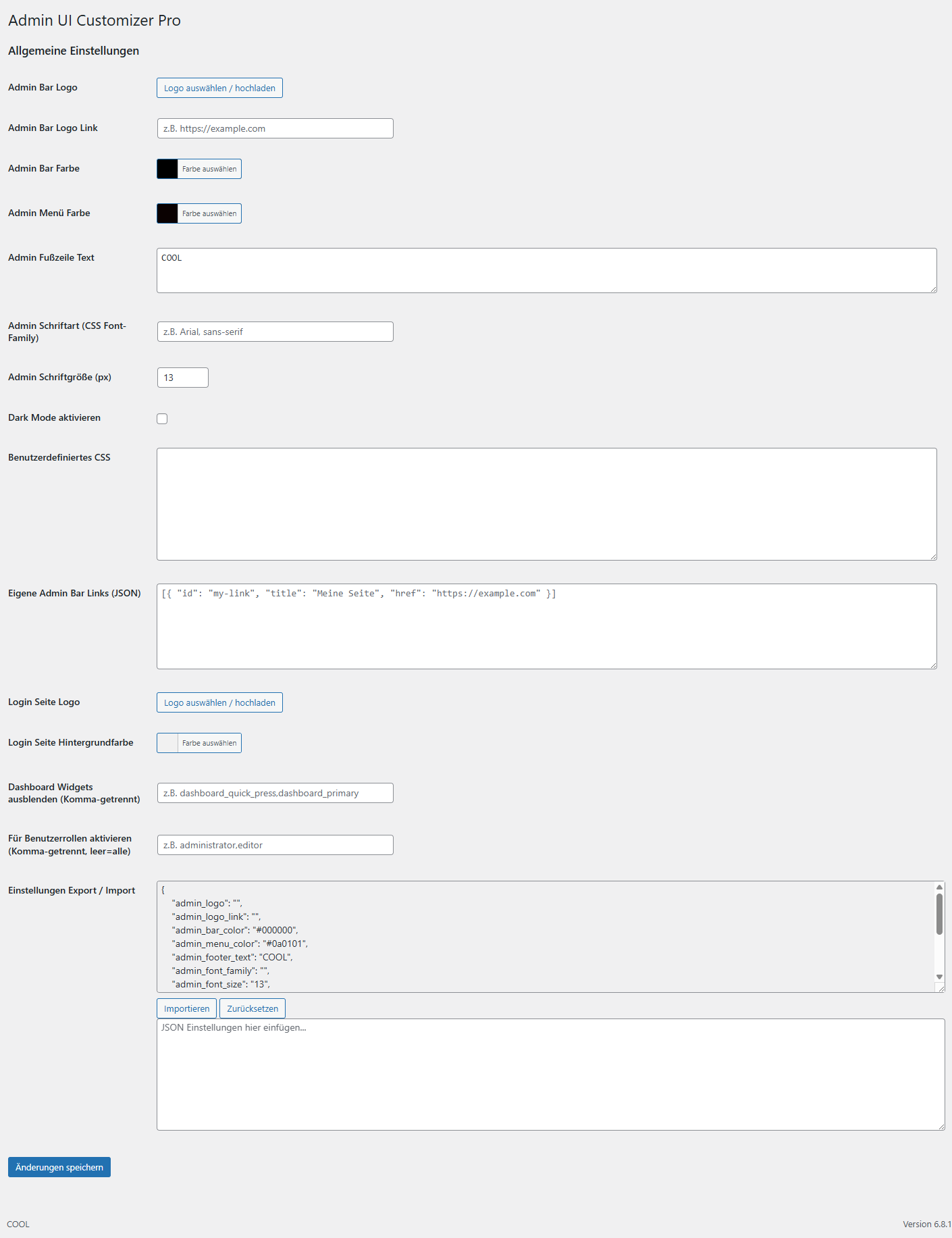Click export box scrollbar thumb
The height and width of the screenshot is (1238, 952).
(939, 914)
